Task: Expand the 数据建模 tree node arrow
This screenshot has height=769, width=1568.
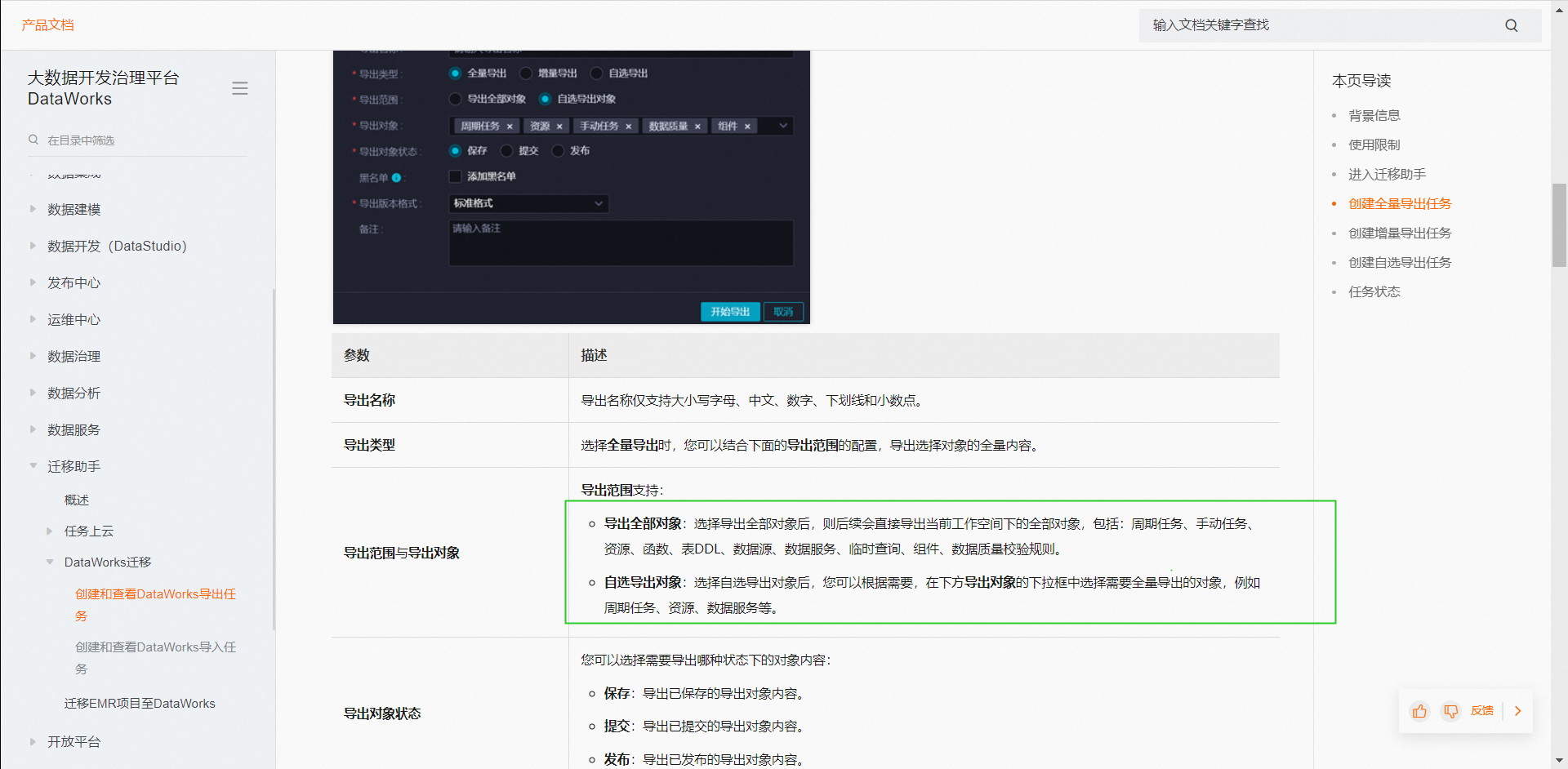Action: 33,209
